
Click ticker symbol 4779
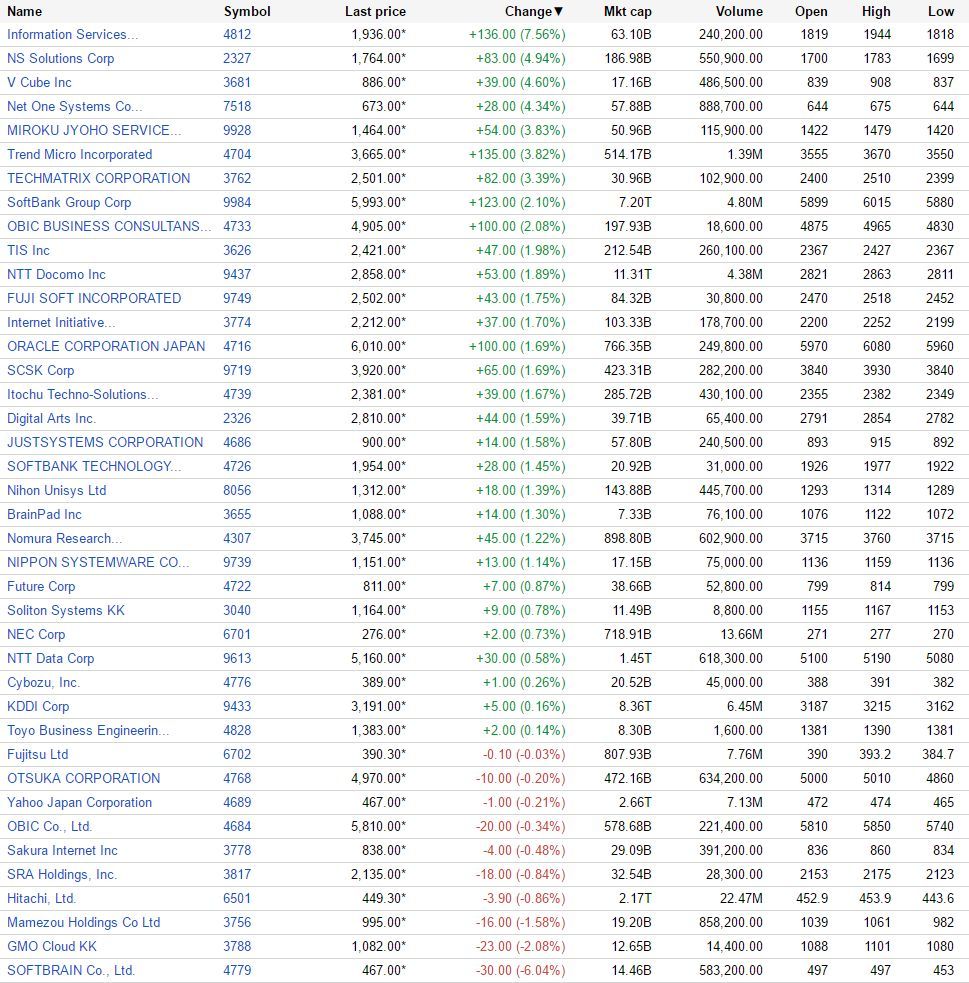pyautogui.click(x=237, y=970)
